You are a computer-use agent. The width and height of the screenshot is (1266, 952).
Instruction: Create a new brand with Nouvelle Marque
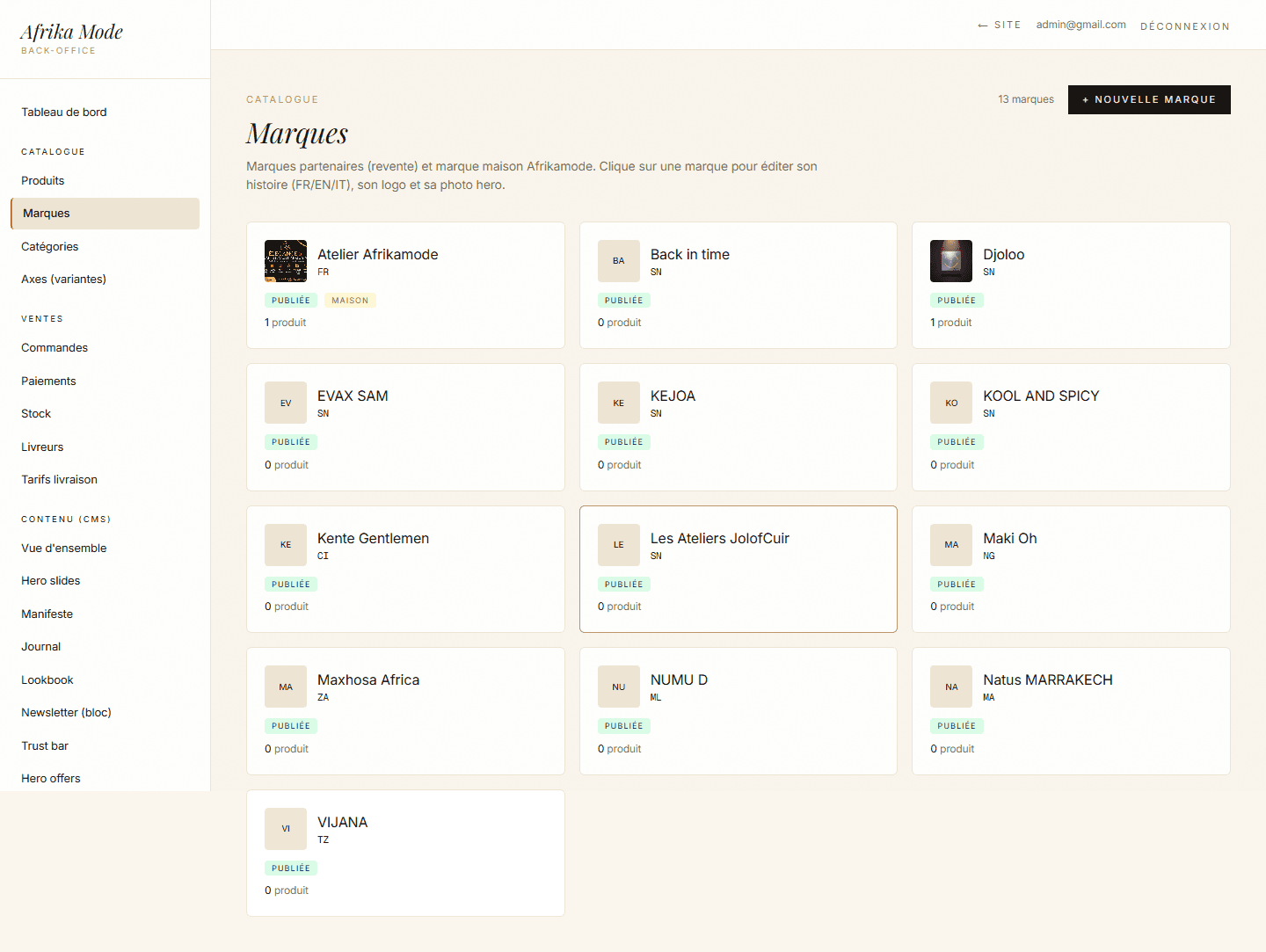click(1149, 99)
